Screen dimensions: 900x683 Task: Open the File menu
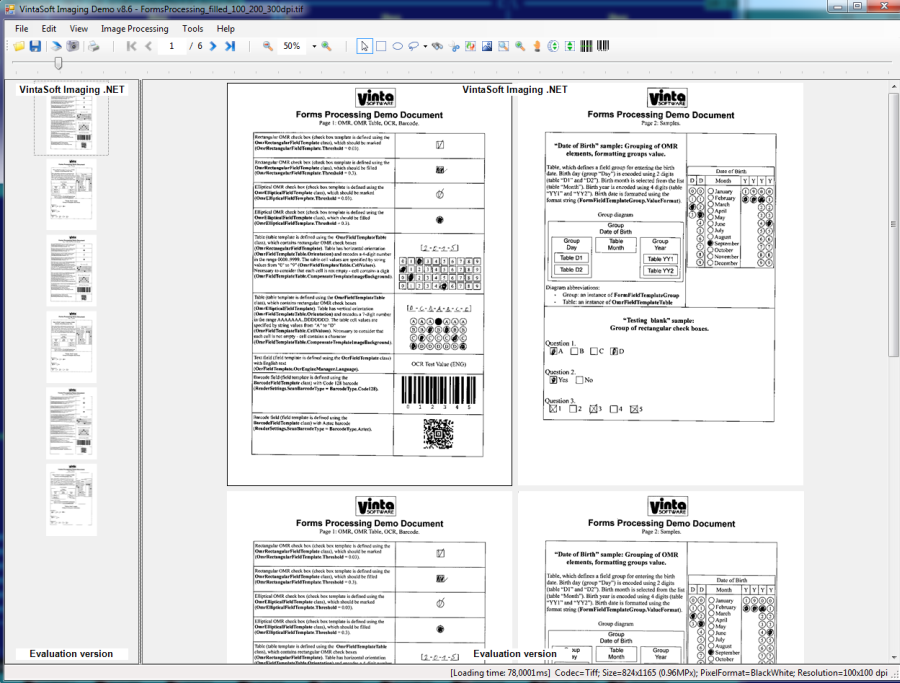tap(22, 28)
